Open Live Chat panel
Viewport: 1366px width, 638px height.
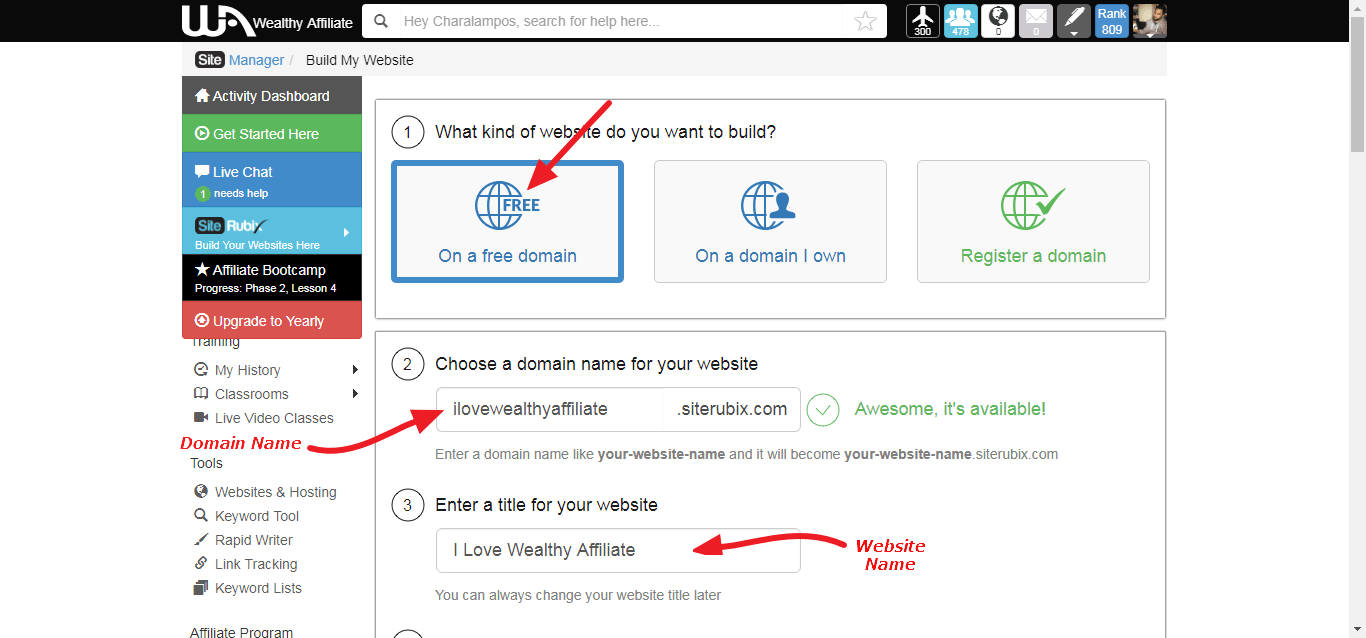coord(272,180)
